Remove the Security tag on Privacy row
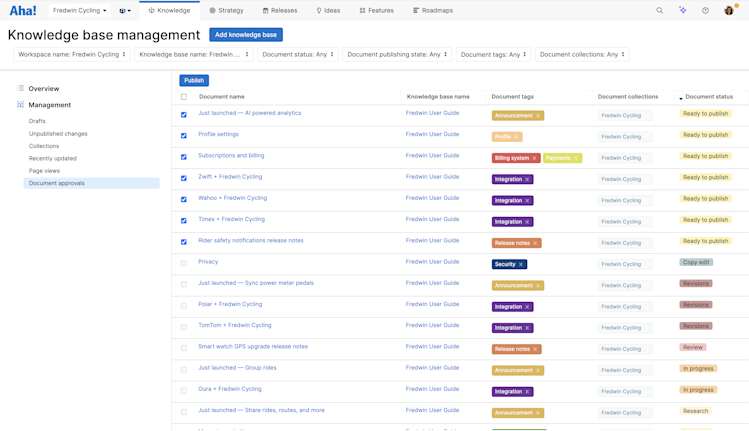The image size is (749, 431). pos(521,264)
